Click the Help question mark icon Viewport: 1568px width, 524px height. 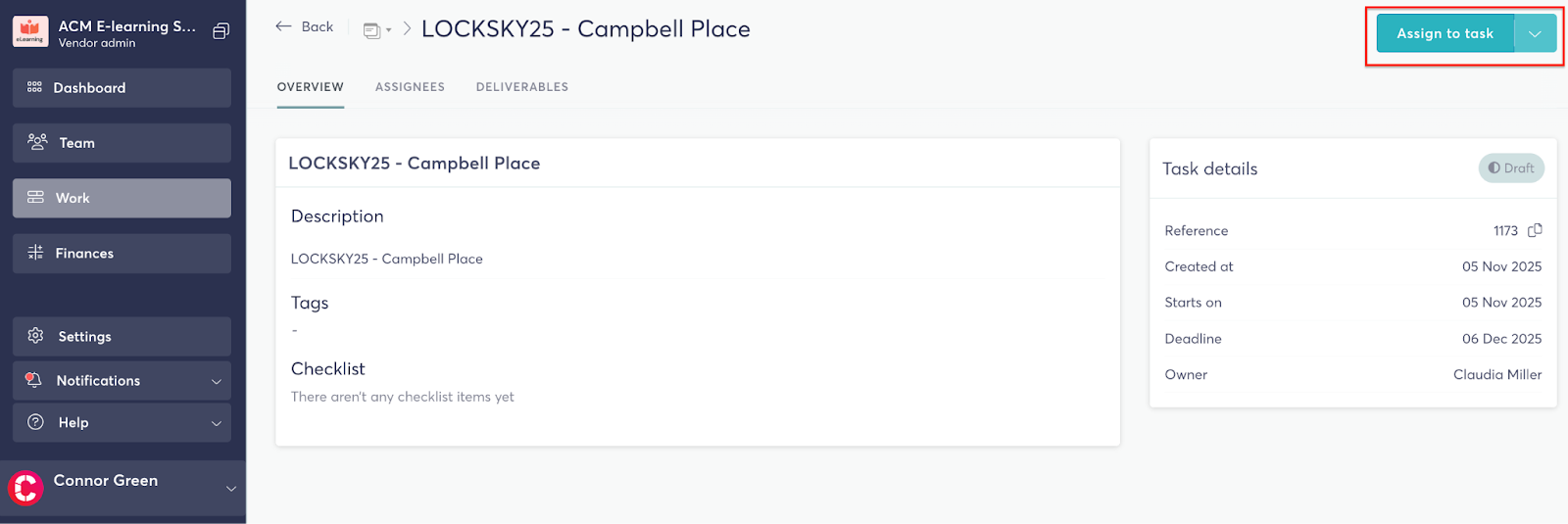[x=36, y=422]
